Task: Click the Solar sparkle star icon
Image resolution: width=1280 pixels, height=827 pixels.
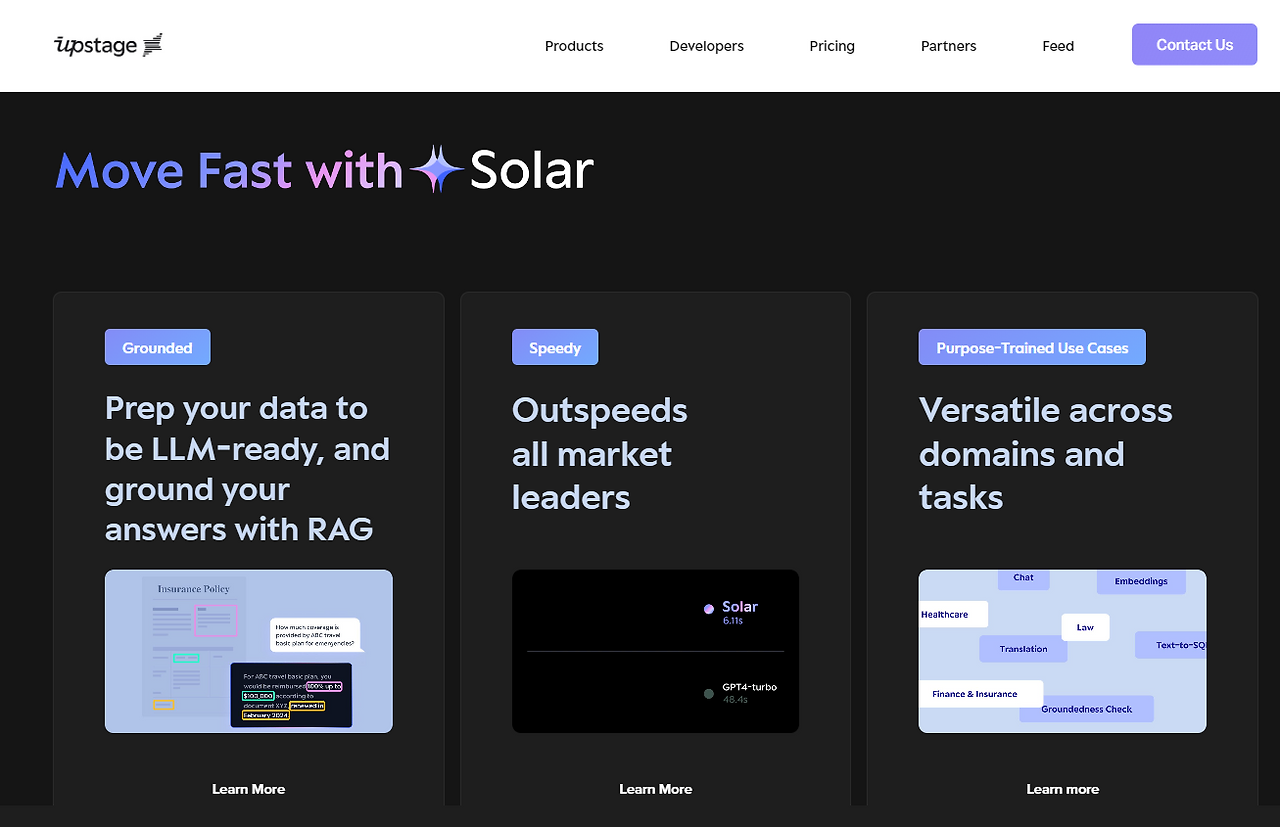Action: pyautogui.click(x=437, y=169)
